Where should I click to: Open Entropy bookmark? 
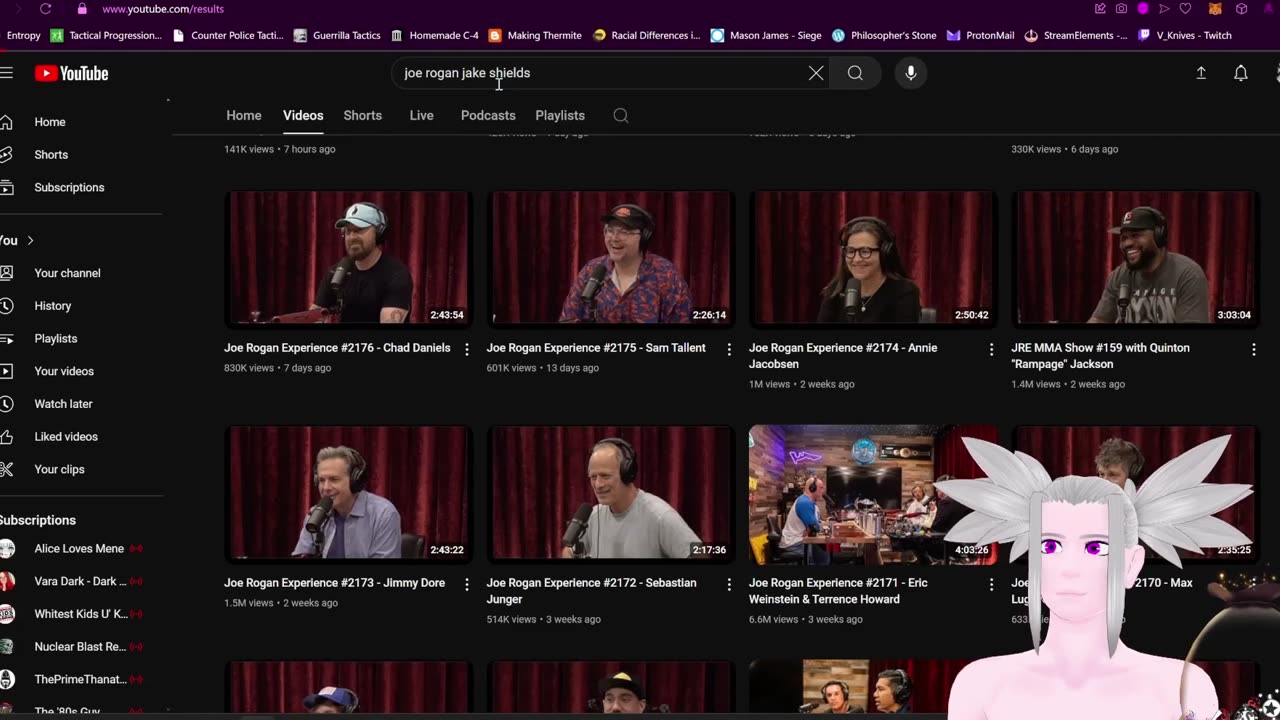coord(22,35)
